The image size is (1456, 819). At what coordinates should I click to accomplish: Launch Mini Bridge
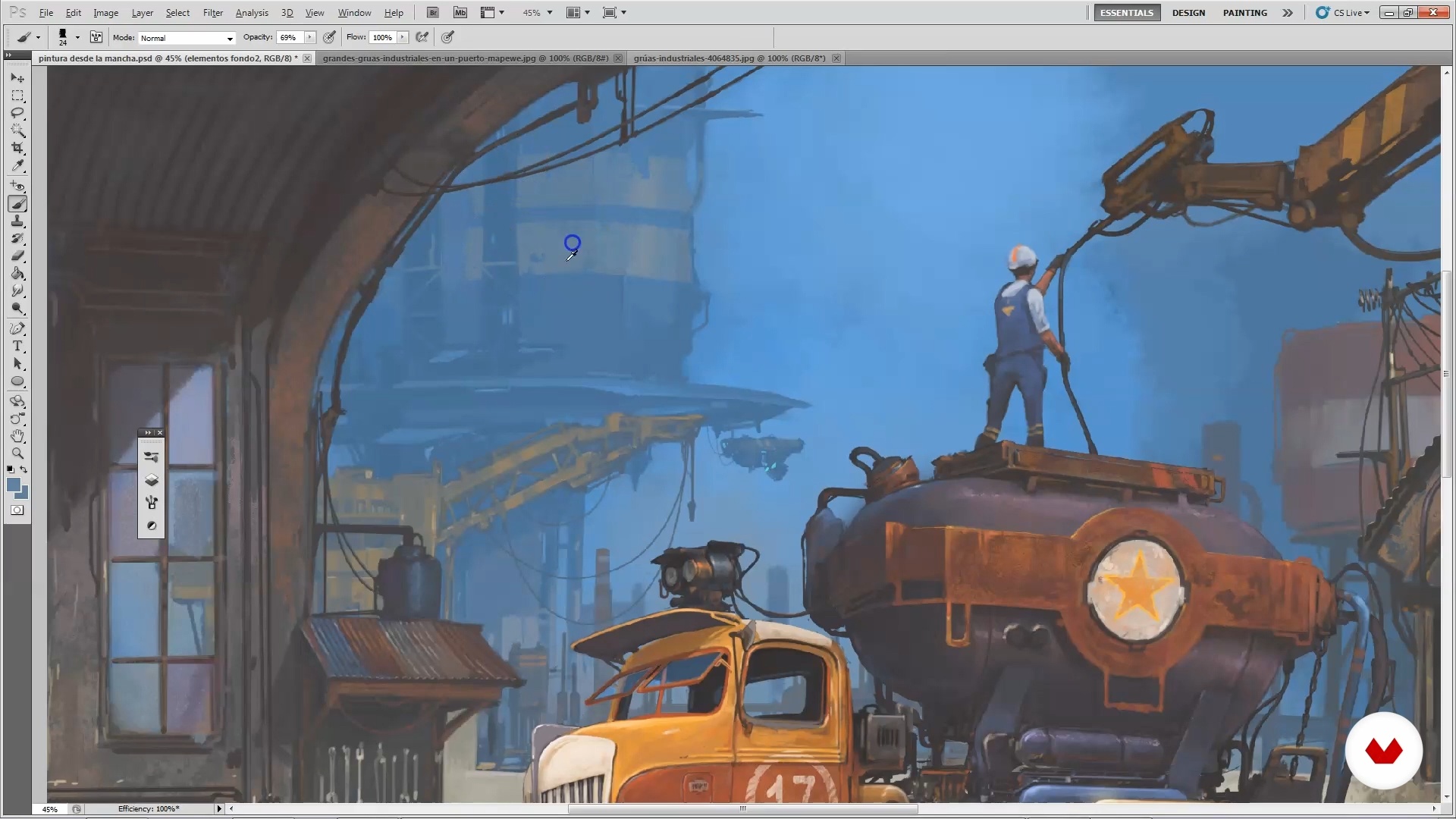click(460, 13)
